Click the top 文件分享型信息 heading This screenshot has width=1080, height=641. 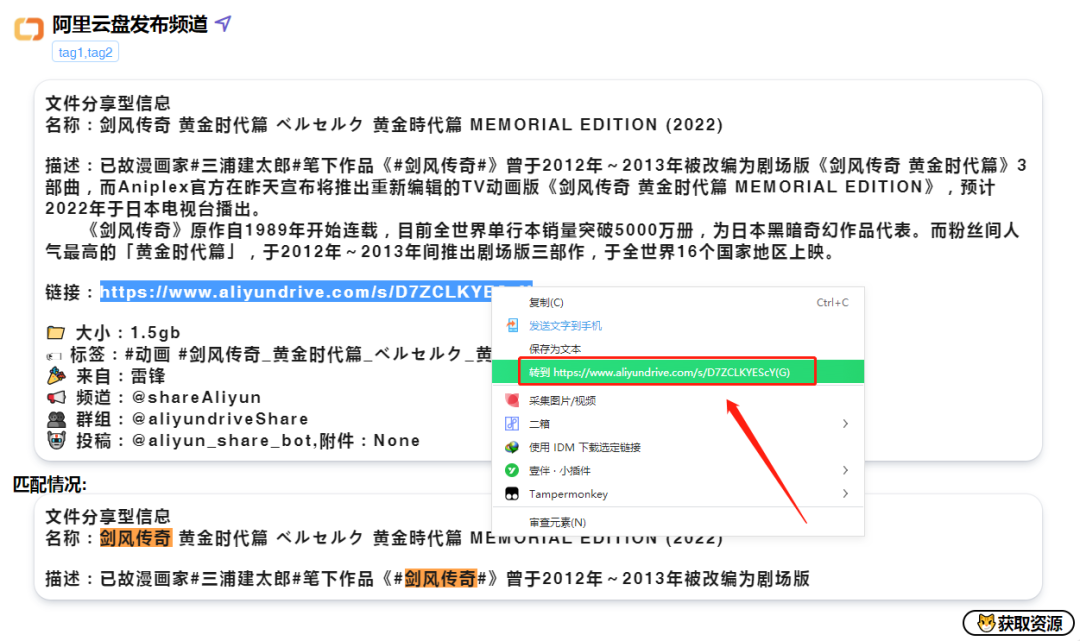tap(108, 103)
